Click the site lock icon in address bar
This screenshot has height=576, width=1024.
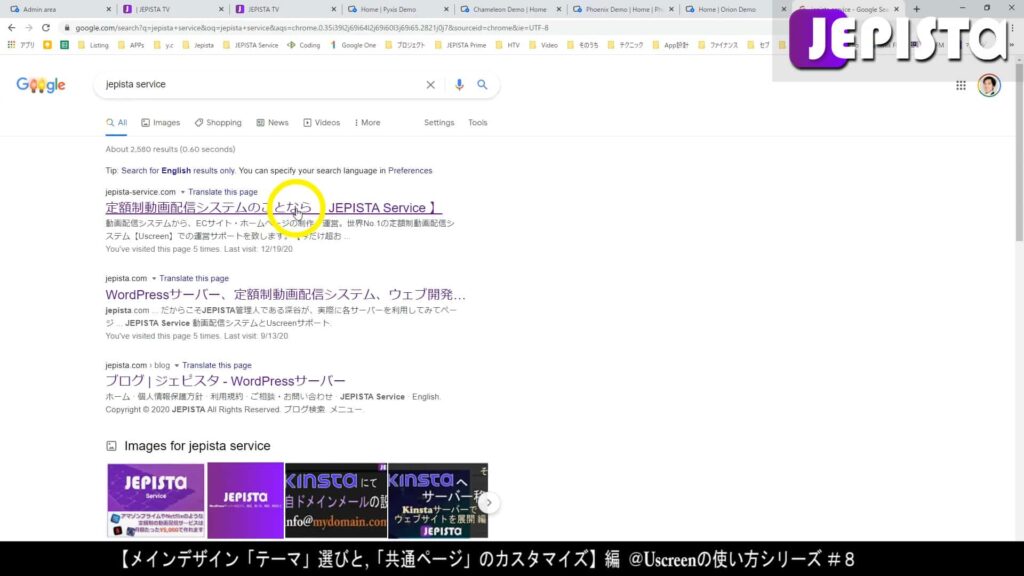click(67, 28)
